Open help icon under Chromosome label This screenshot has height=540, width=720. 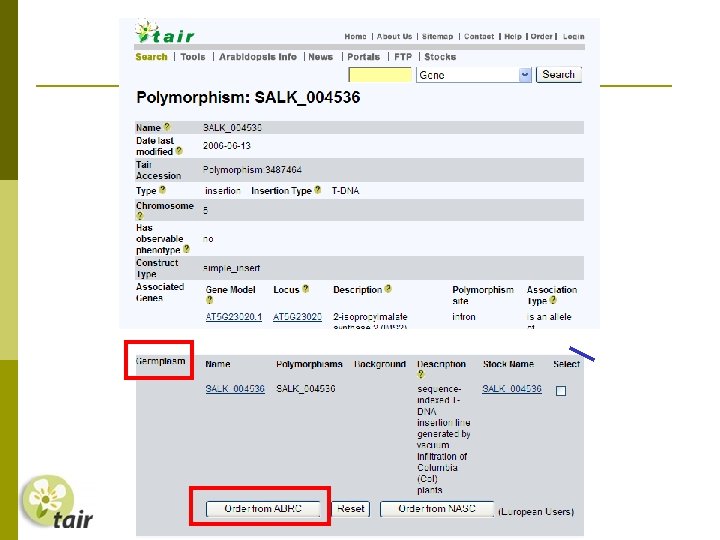(140, 215)
